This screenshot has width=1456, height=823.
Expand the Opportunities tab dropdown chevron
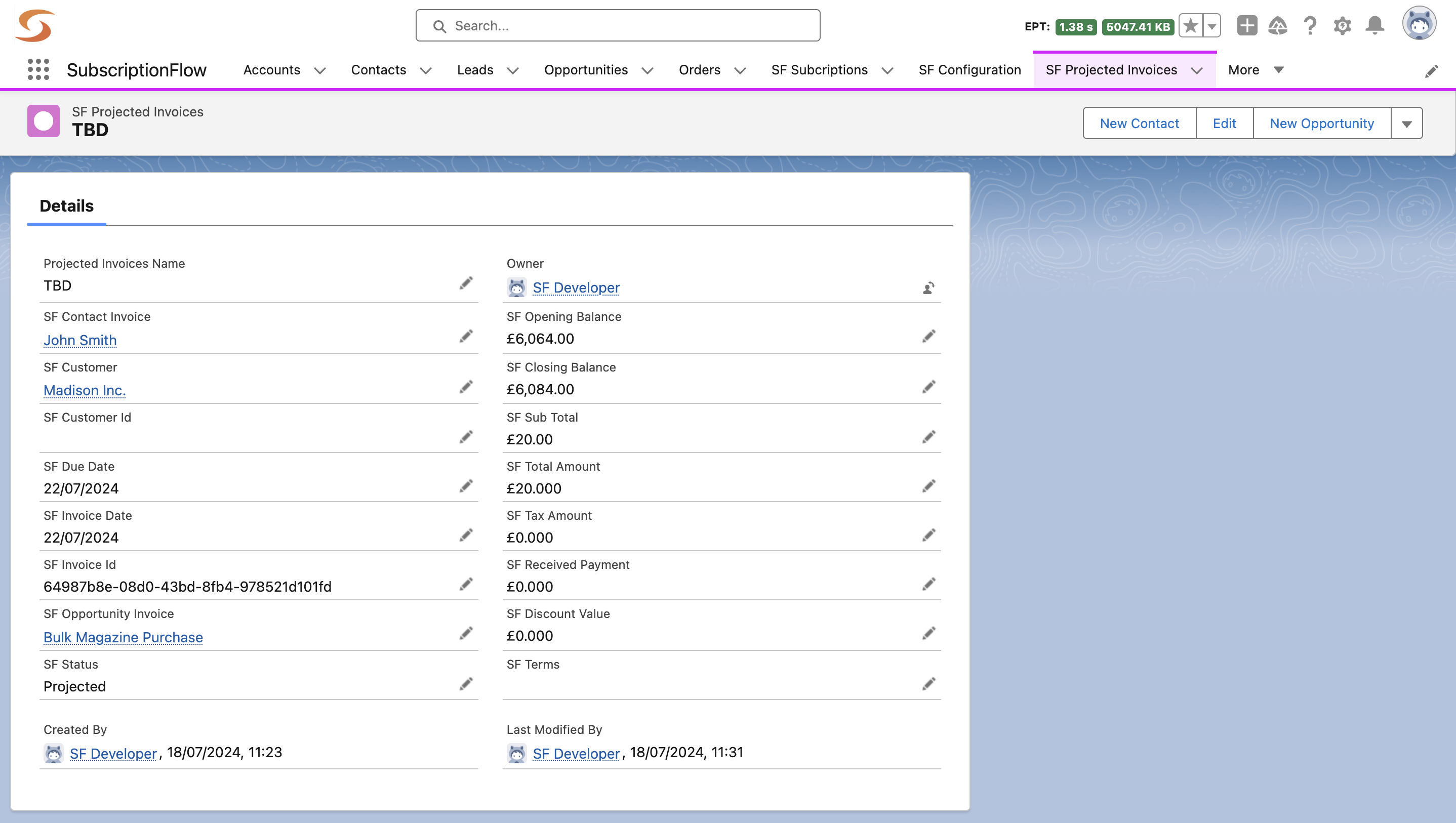point(647,71)
